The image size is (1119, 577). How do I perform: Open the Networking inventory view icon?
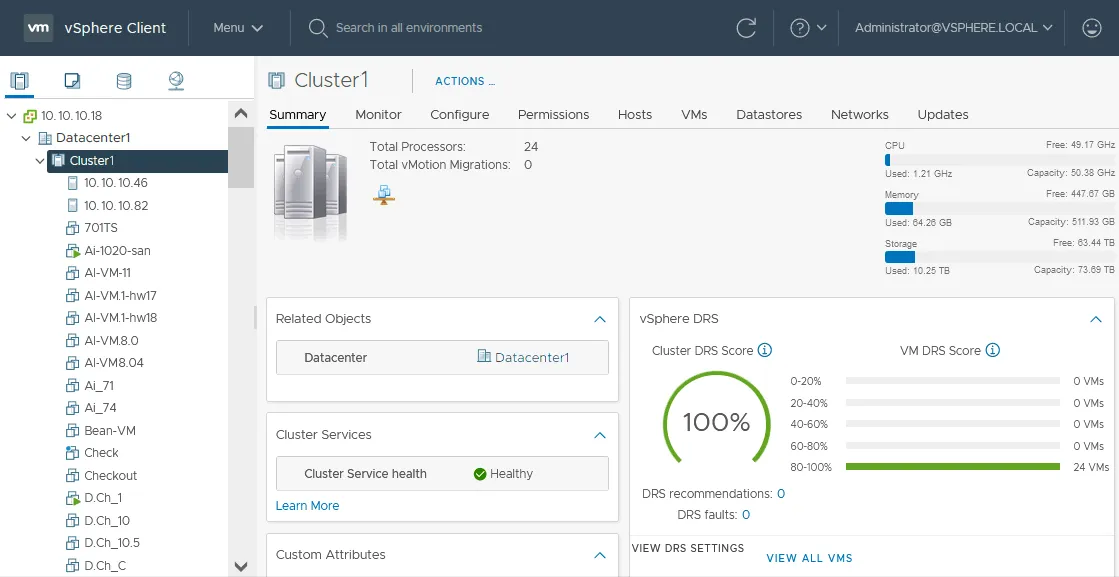176,81
